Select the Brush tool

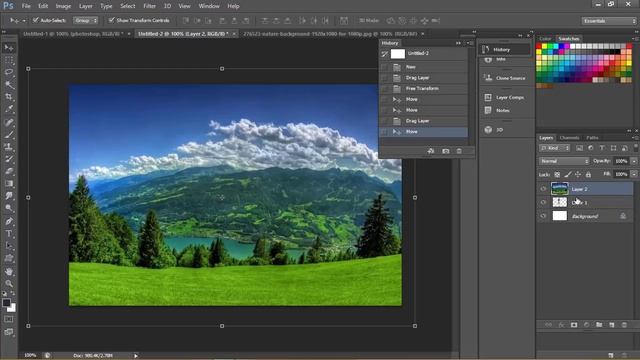[9, 135]
